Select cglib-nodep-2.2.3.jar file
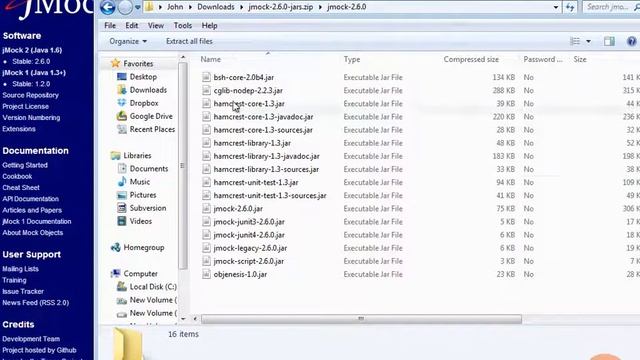The image size is (640, 360). (248, 90)
